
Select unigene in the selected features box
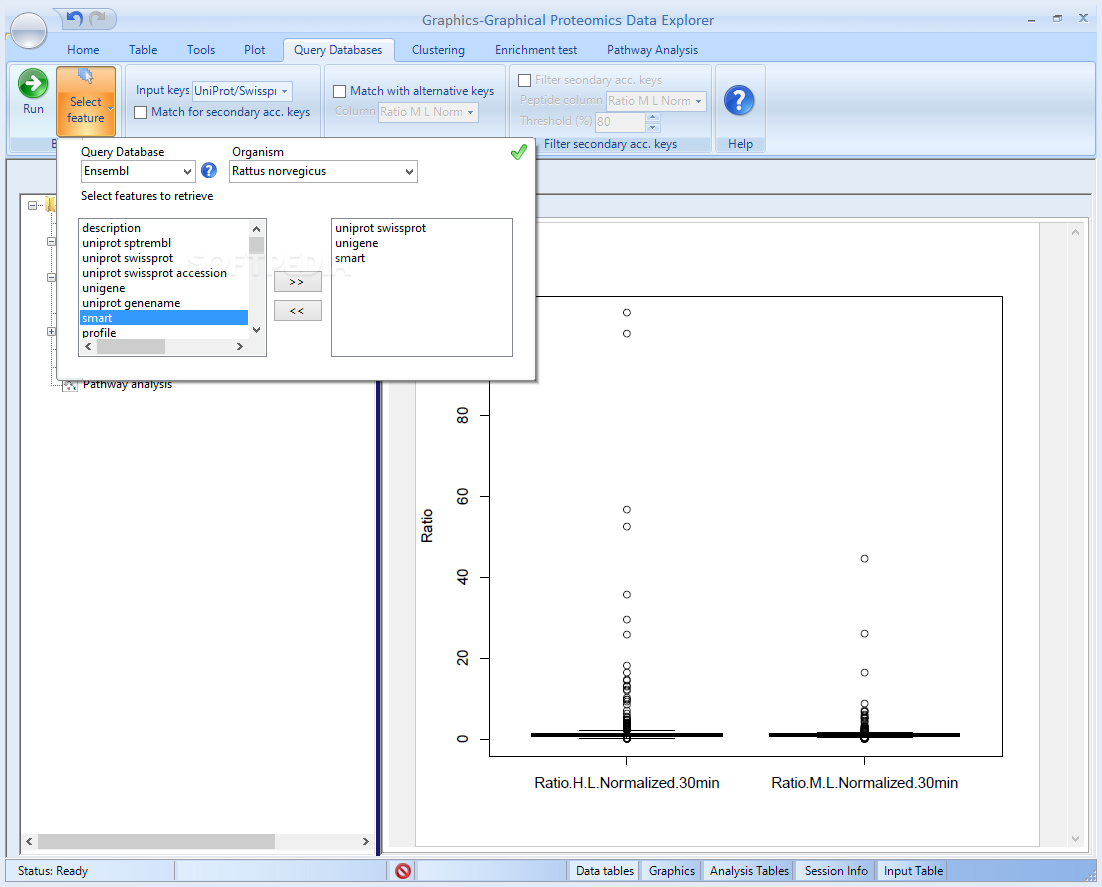coord(356,243)
